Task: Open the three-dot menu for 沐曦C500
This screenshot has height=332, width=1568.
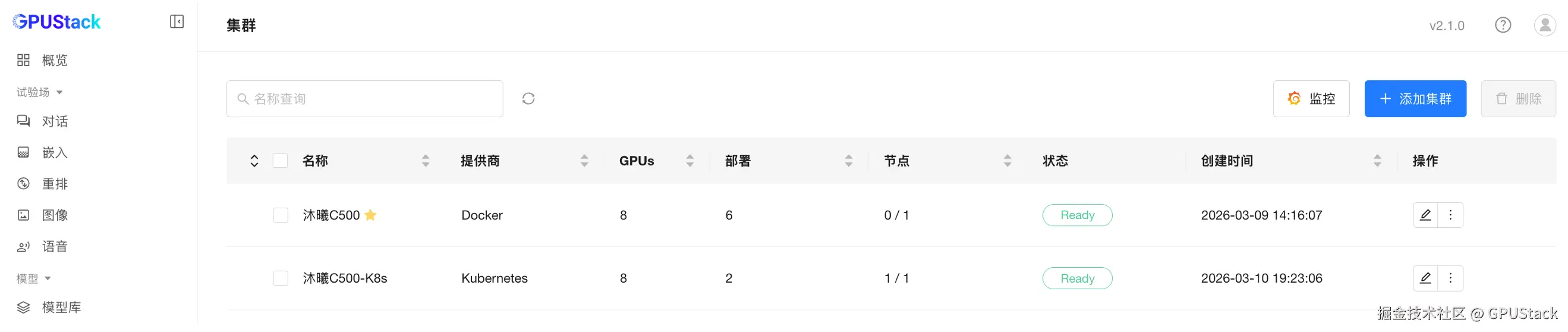Action: coord(1450,215)
